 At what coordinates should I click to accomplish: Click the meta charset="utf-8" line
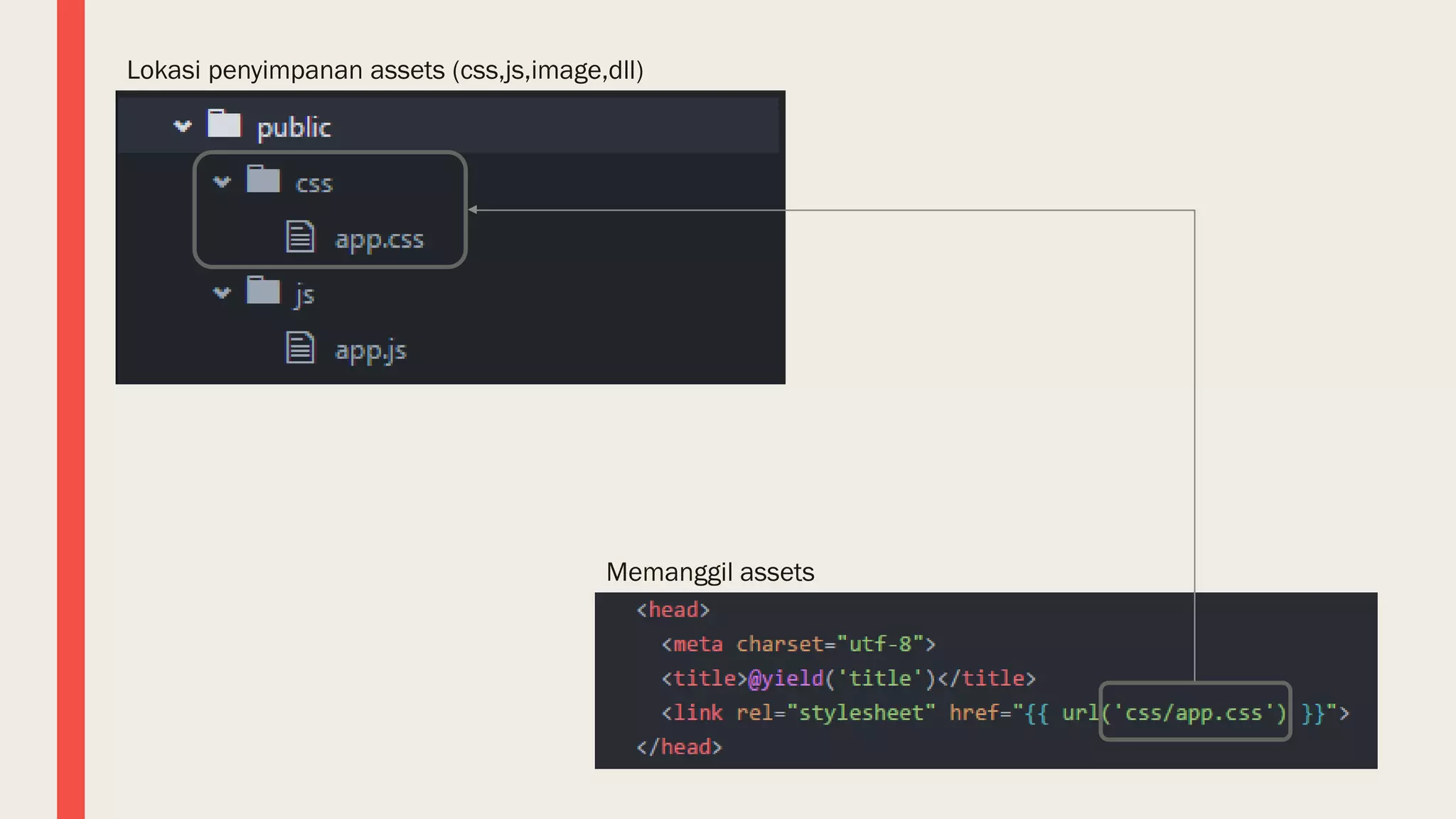(798, 644)
